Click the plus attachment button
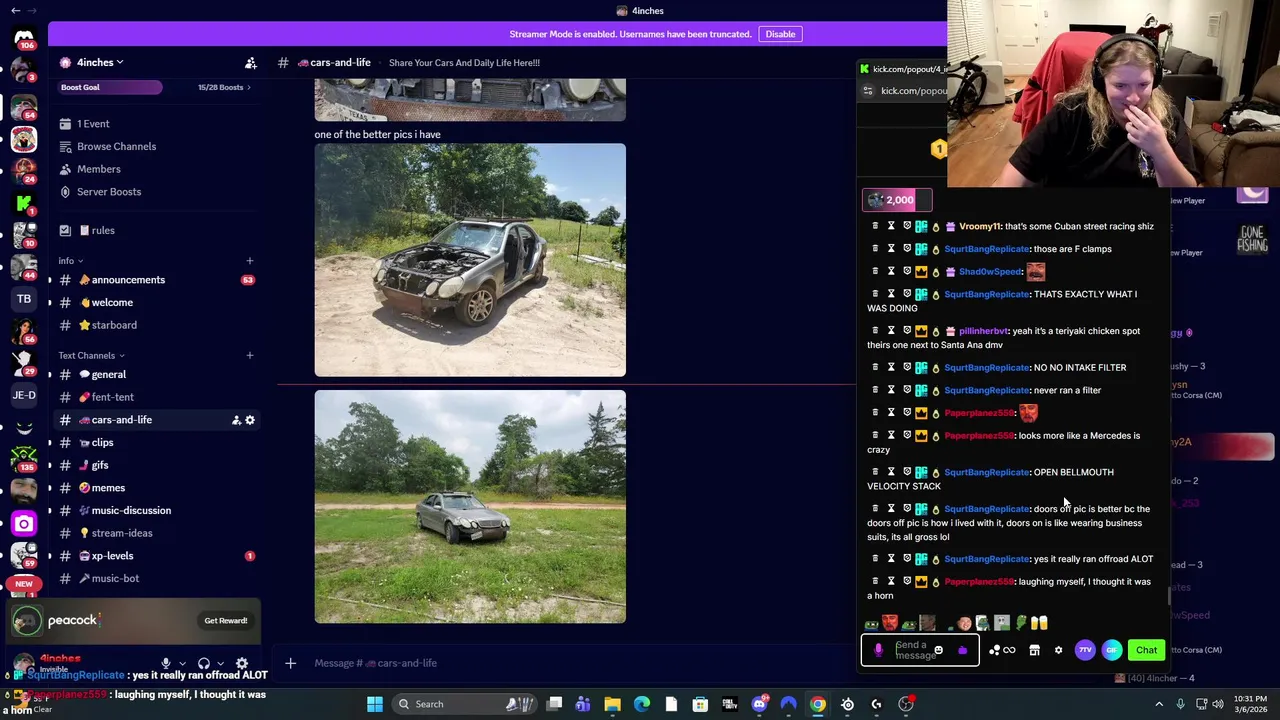 point(290,663)
